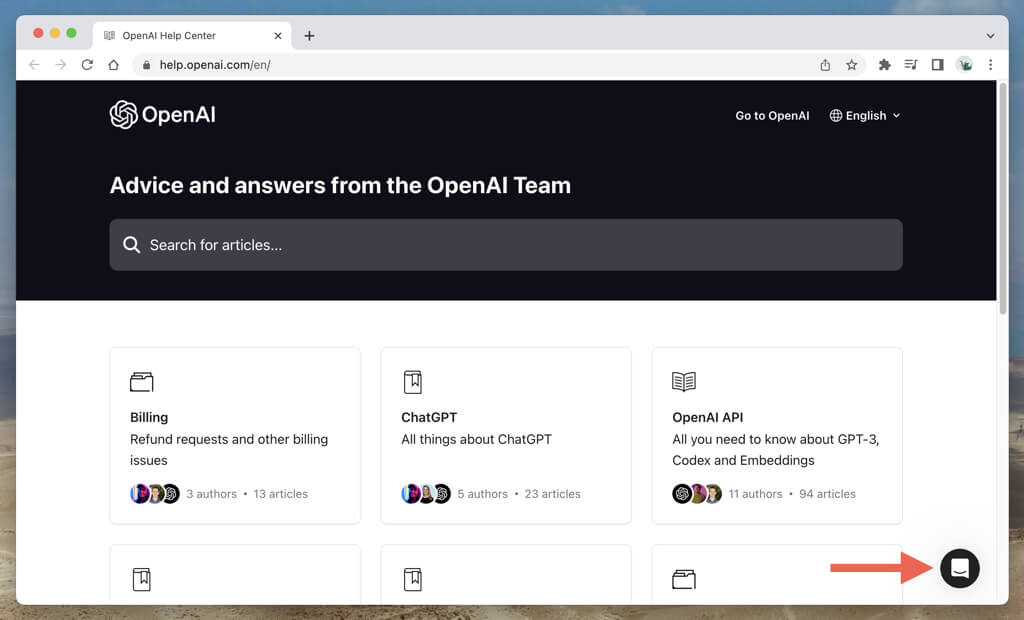Open the OpenAI API collection card

click(776, 435)
